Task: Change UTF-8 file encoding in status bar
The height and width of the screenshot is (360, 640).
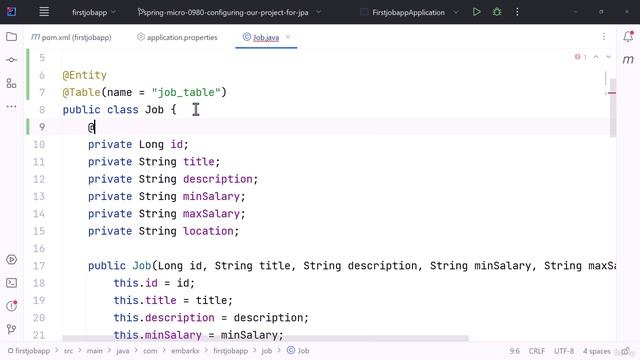Action: click(x=564, y=351)
